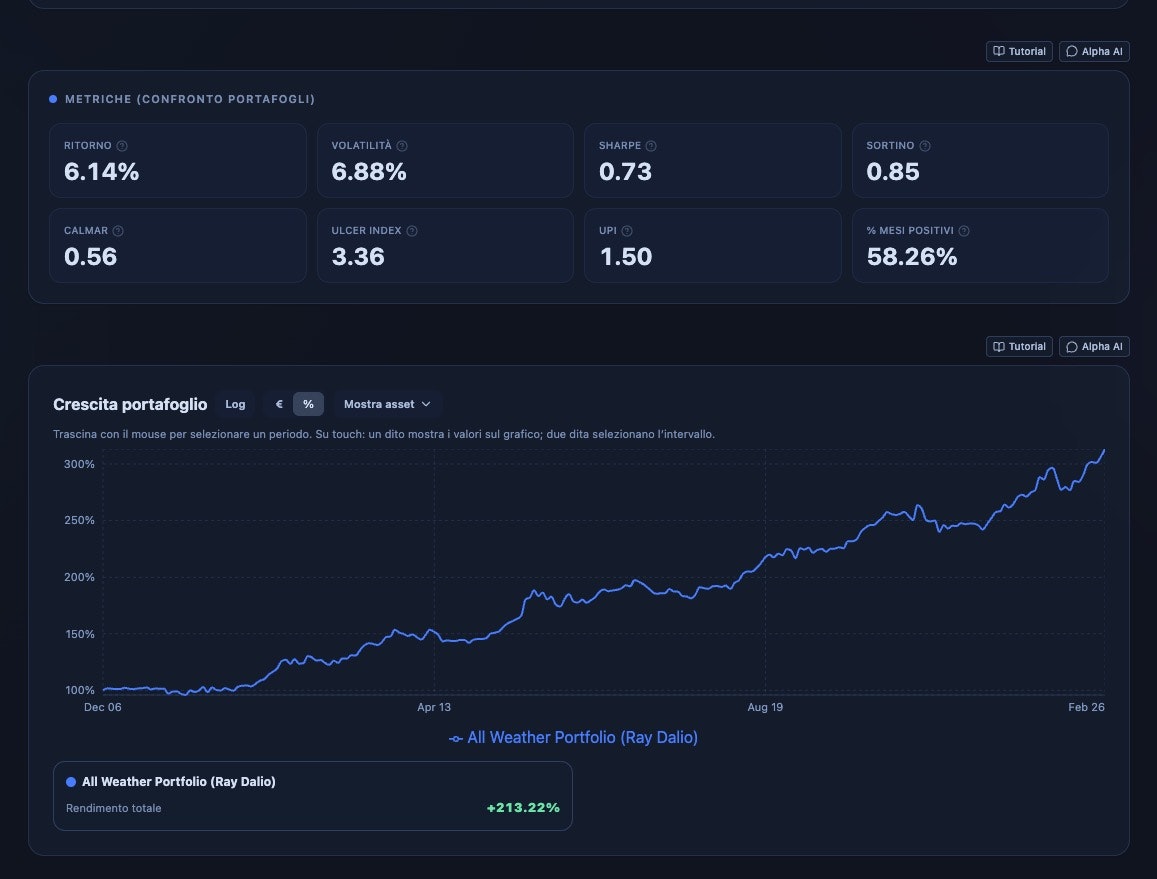This screenshot has width=1157, height=879.
Task: Click the Ulcer Index help icon
Action: click(412, 231)
